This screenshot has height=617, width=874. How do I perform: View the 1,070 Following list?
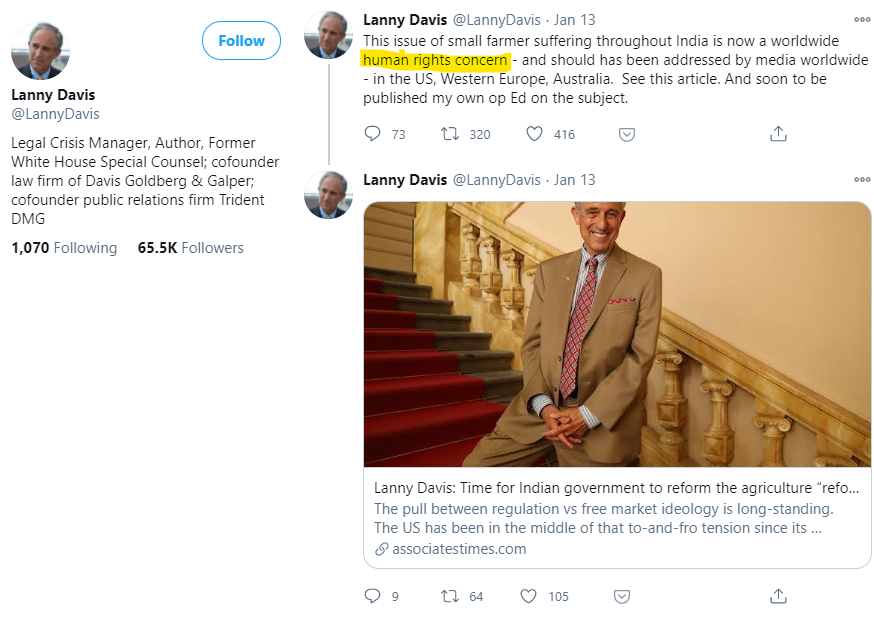pyautogui.click(x=64, y=248)
